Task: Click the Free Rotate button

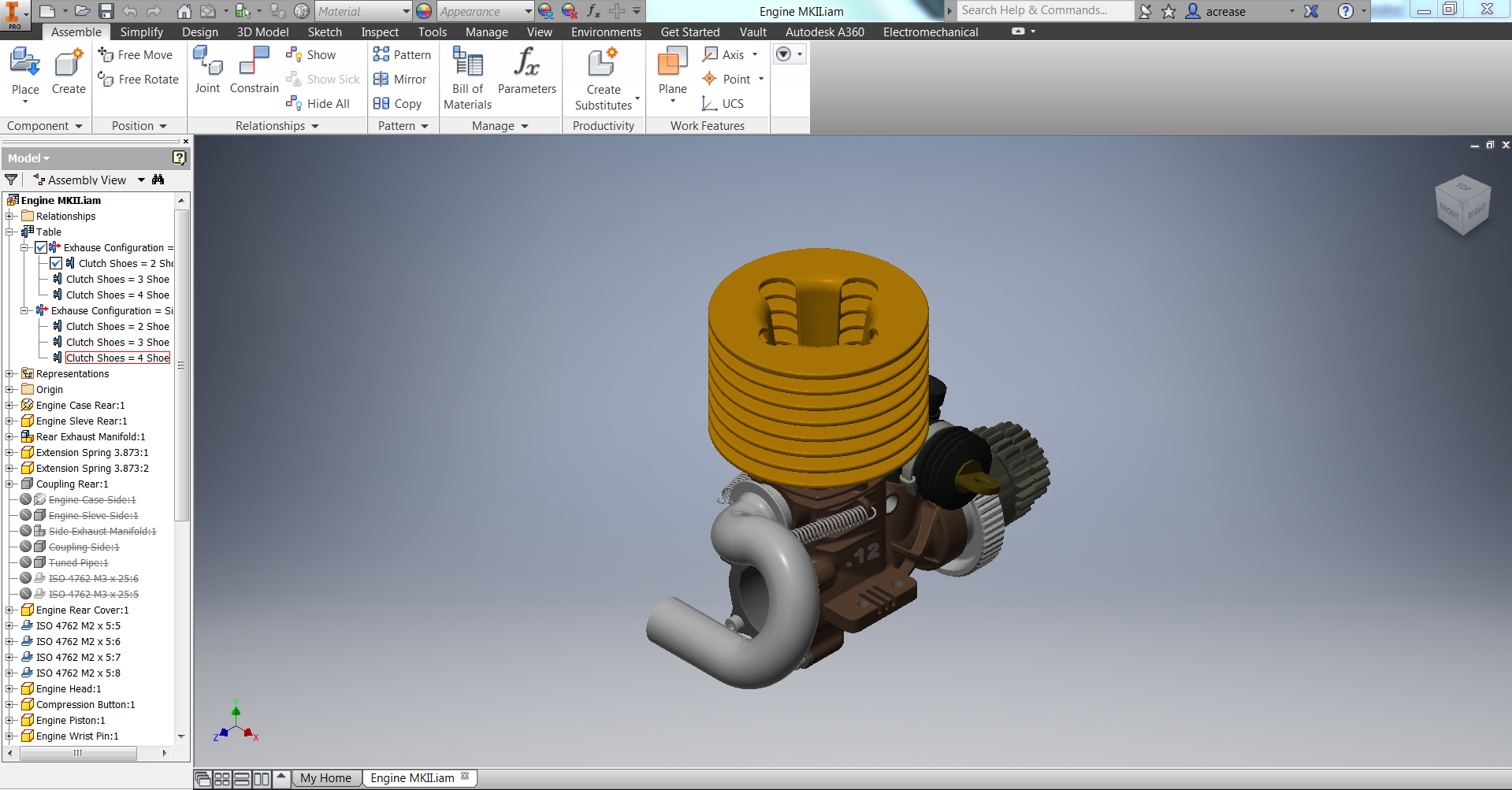Action: (139, 80)
